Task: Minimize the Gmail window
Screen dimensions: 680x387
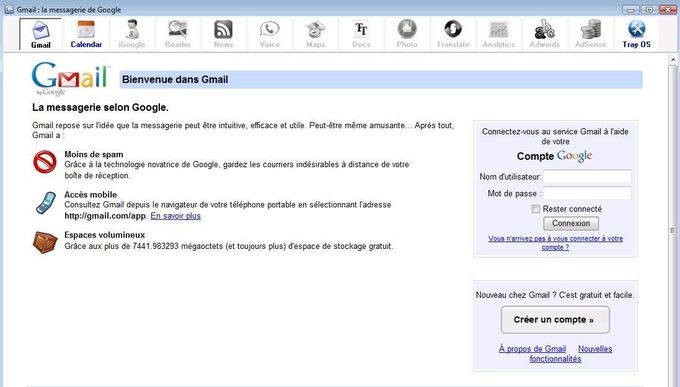Action: 631,9
